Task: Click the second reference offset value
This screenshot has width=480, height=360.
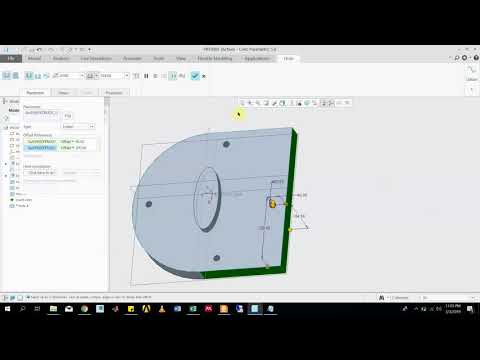Action: (x=74, y=148)
